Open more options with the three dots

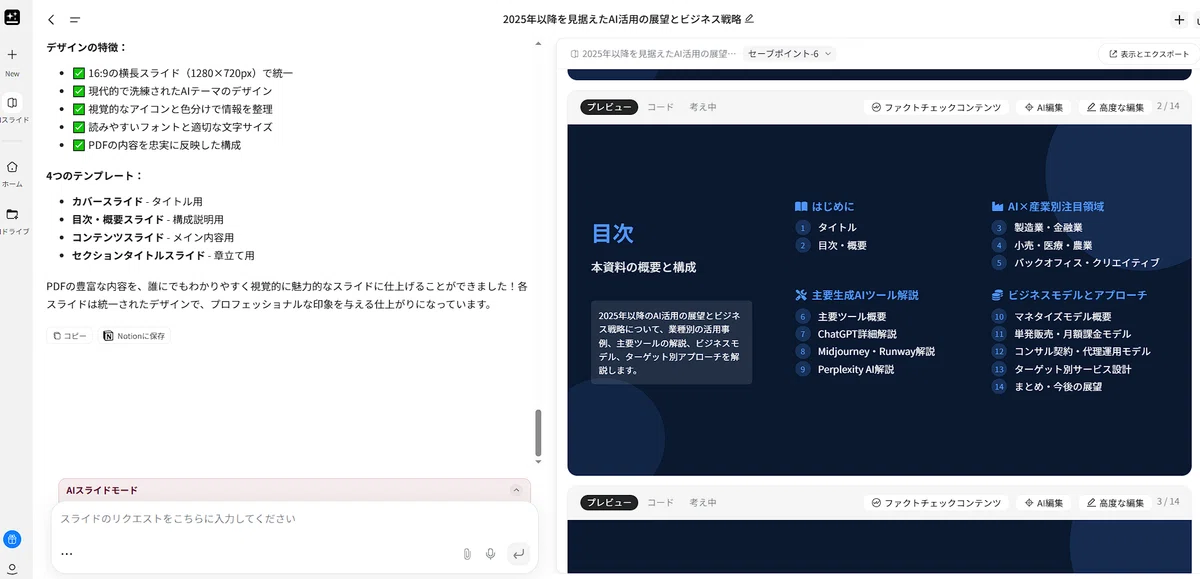(x=67, y=553)
